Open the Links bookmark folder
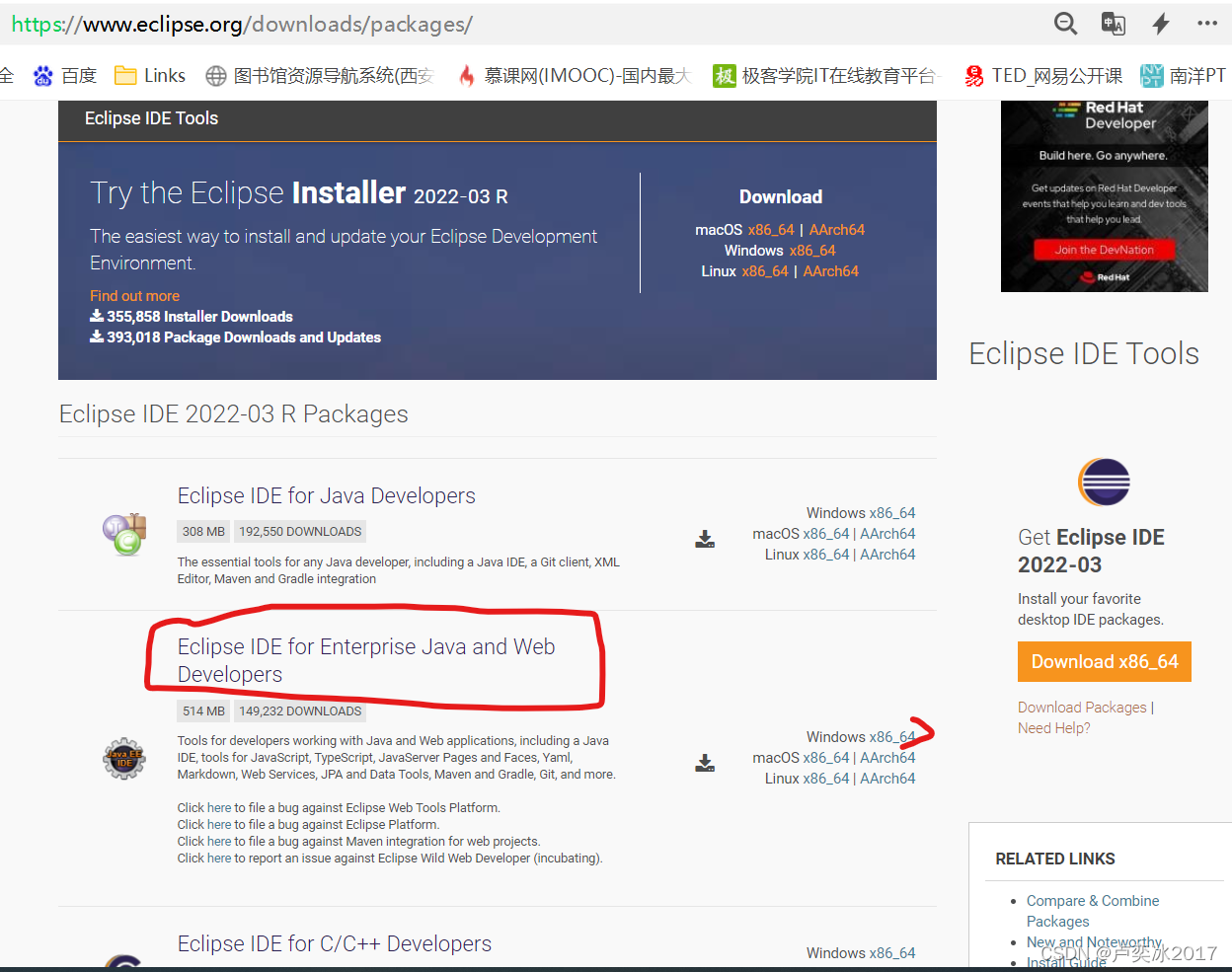 pos(150,76)
